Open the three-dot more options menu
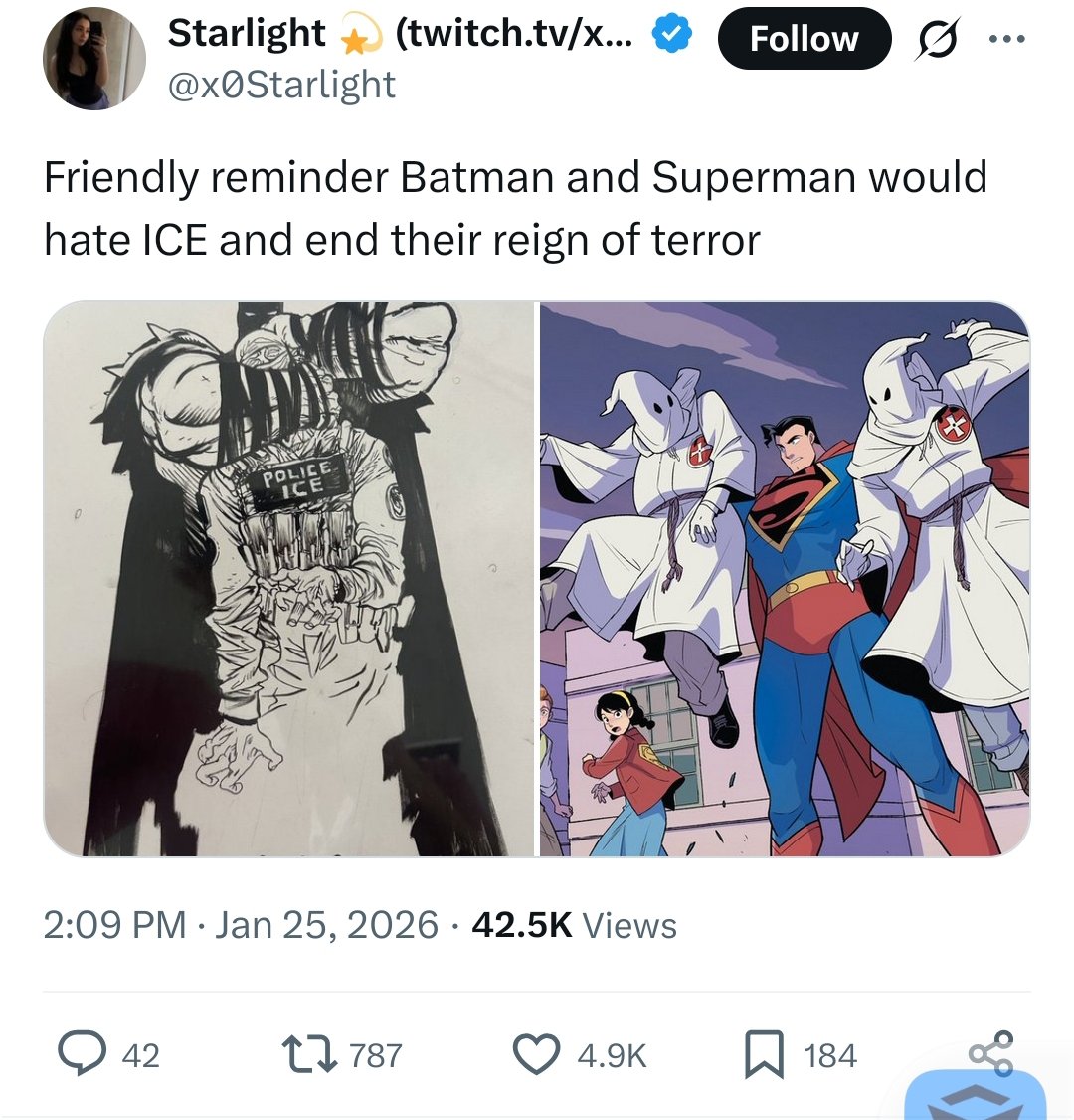Screen dimensions: 1074x1120 [1007, 39]
